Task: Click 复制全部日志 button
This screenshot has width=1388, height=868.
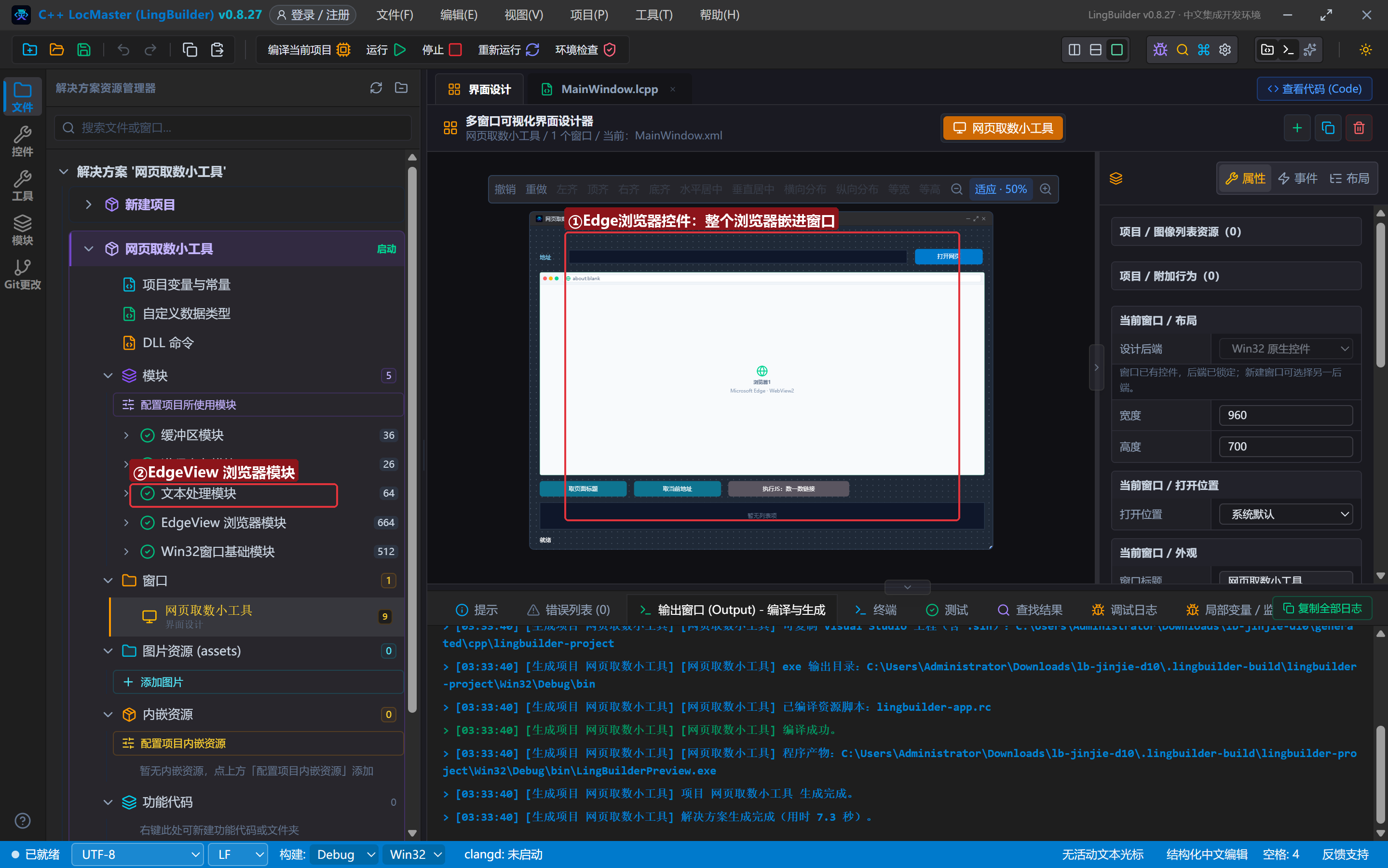Action: (1322, 608)
